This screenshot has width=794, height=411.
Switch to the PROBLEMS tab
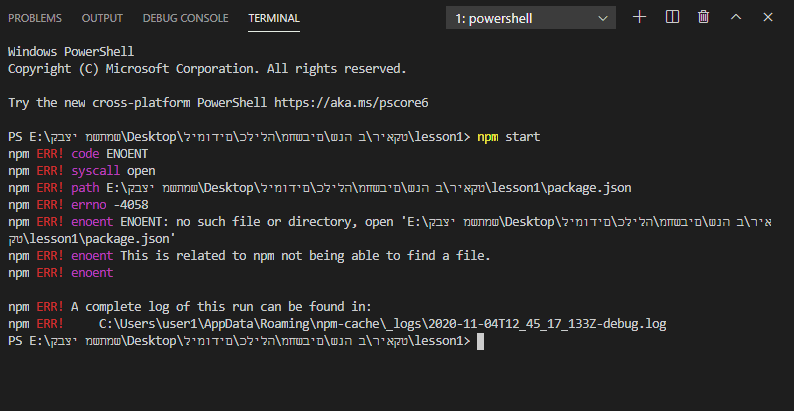(x=35, y=18)
